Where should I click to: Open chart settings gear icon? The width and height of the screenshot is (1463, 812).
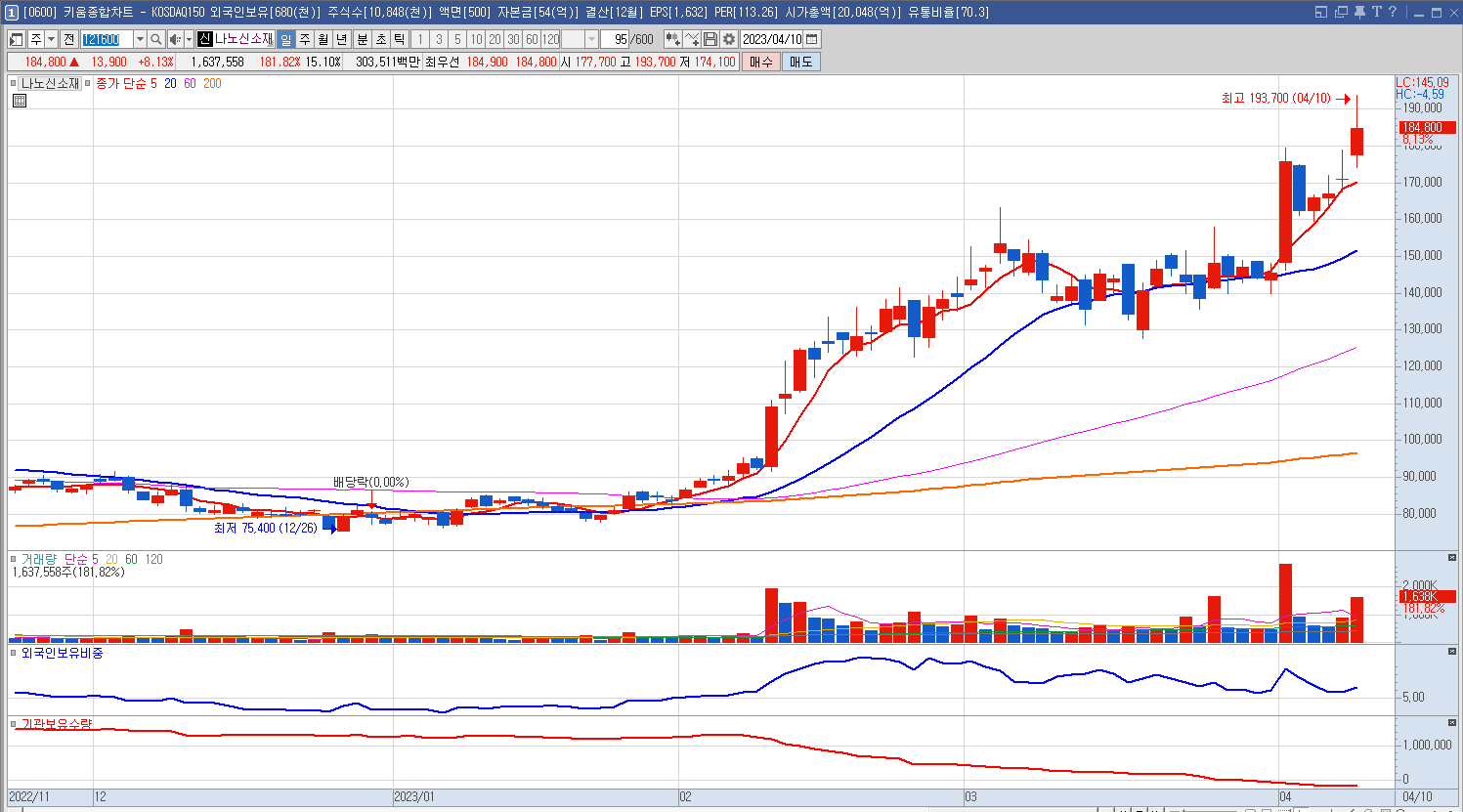click(x=729, y=39)
